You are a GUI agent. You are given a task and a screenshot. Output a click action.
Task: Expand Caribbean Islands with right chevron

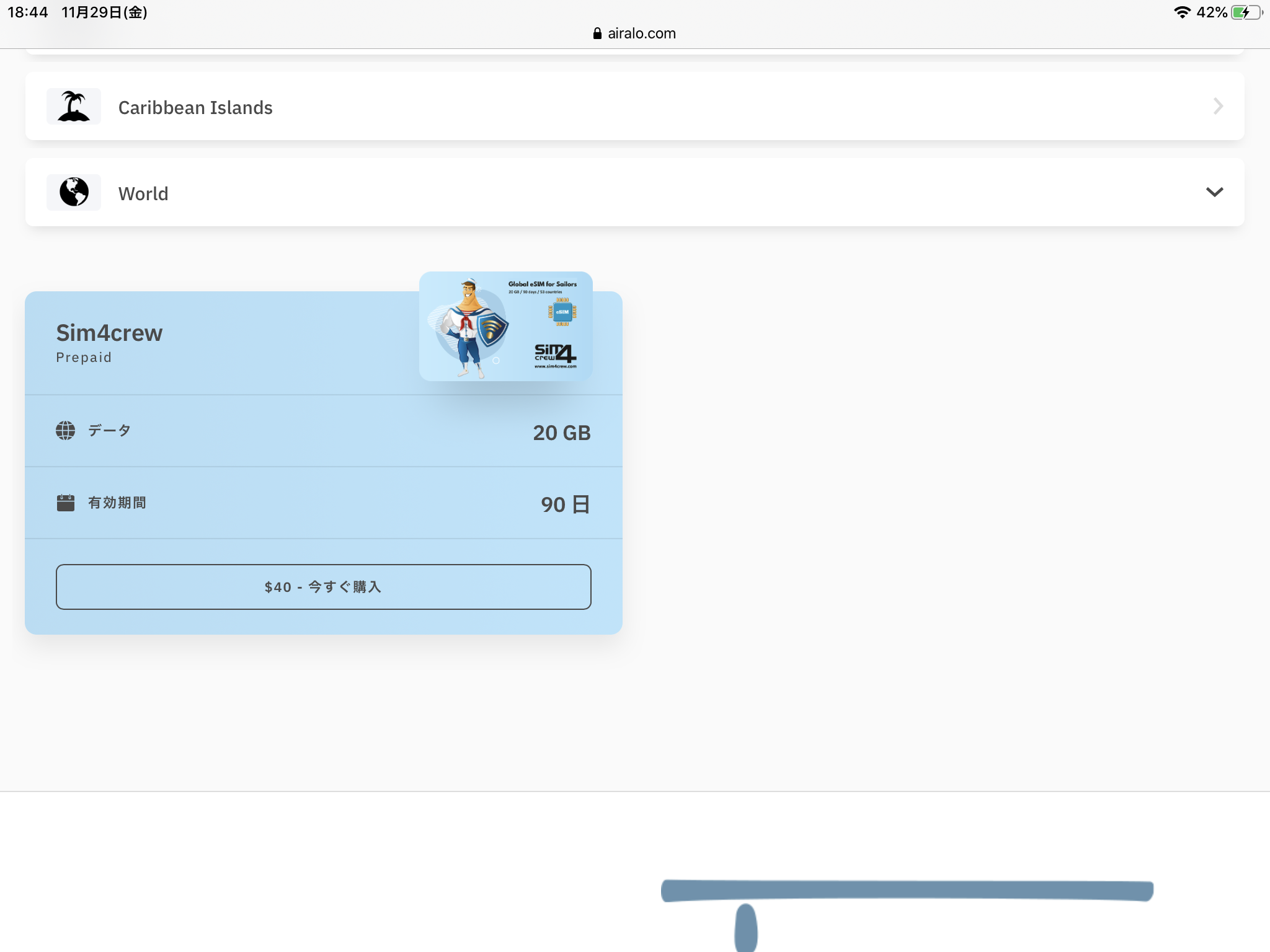(1218, 106)
